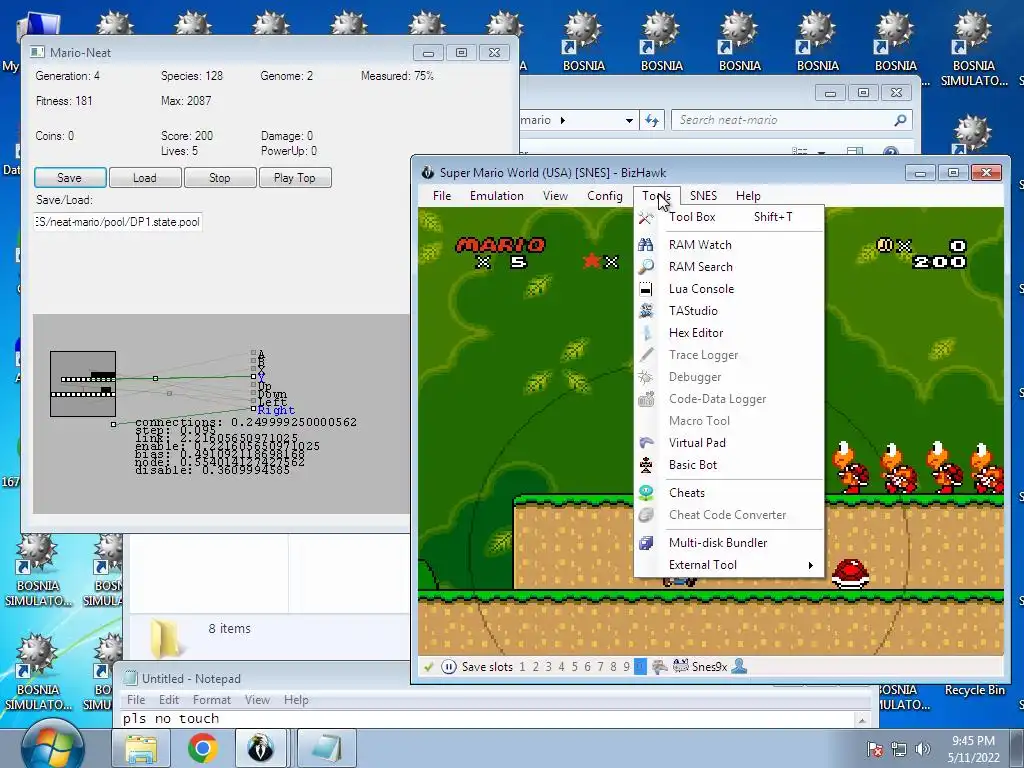
Task: Close the open Tools menu header
Action: point(656,196)
